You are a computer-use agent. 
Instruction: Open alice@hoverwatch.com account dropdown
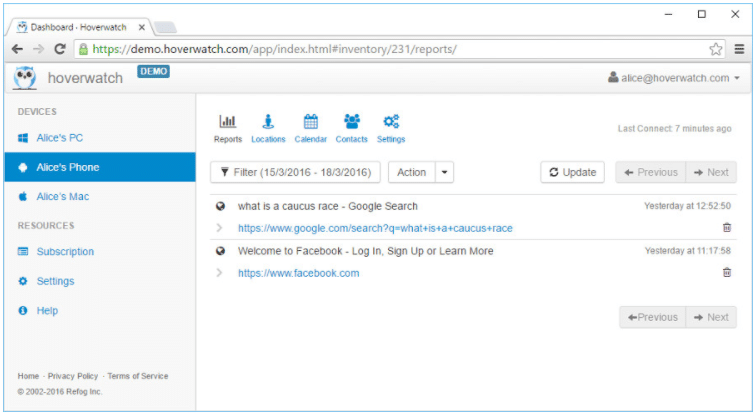pyautogui.click(x=674, y=78)
